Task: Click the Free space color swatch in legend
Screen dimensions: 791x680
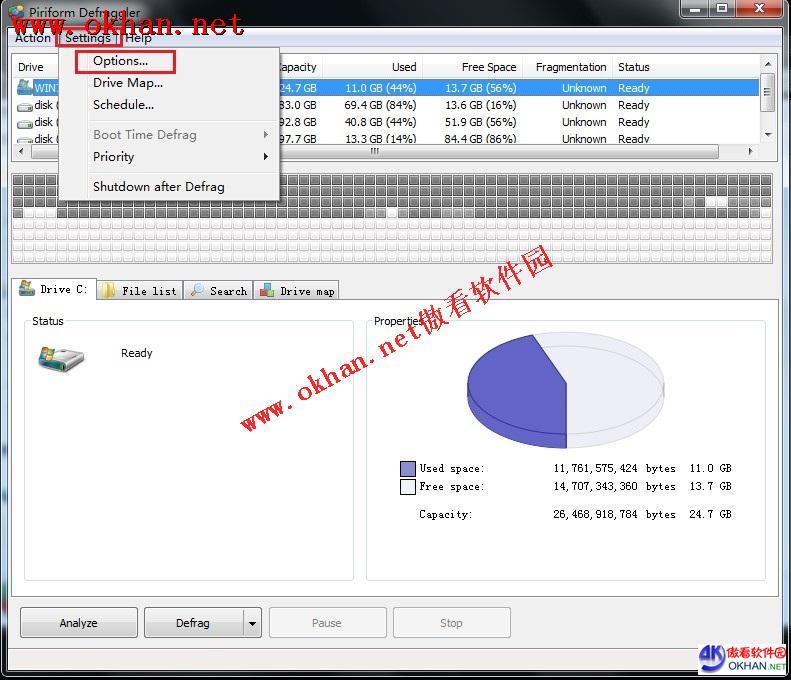Action: click(x=408, y=487)
